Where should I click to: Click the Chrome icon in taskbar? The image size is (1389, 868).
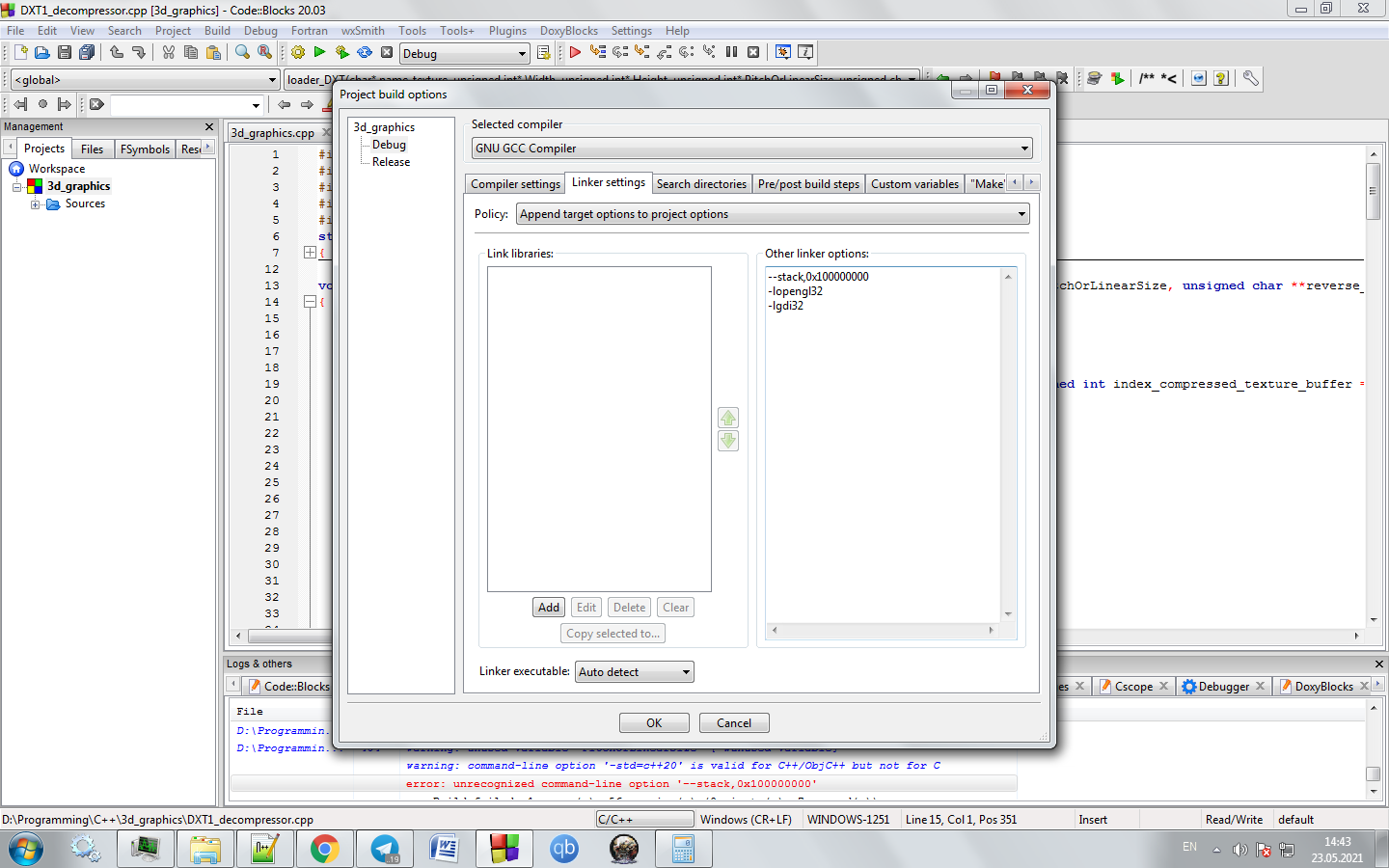(x=324, y=849)
